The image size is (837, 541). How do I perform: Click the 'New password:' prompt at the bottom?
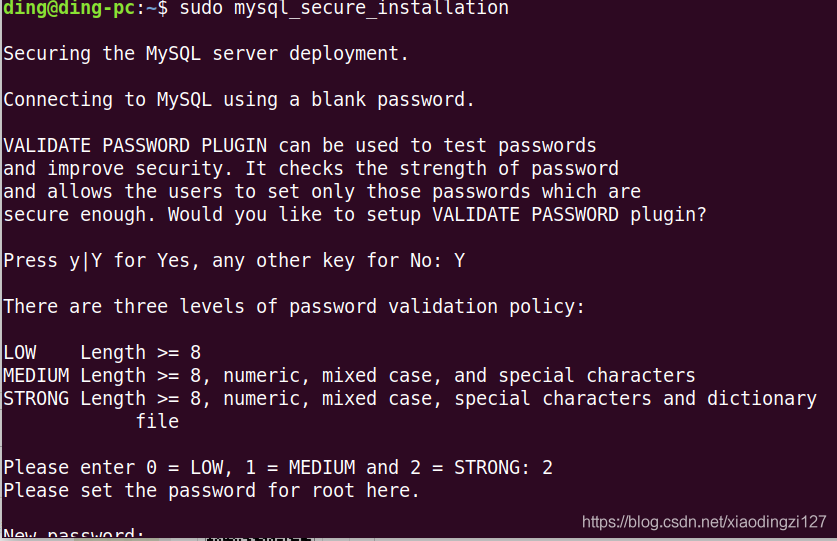coord(74,533)
